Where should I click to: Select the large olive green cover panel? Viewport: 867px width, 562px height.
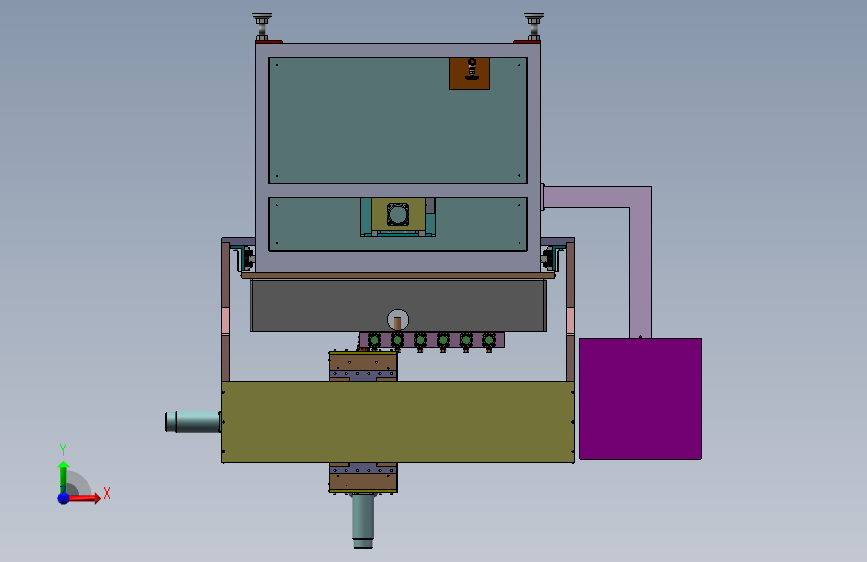(x=398, y=422)
